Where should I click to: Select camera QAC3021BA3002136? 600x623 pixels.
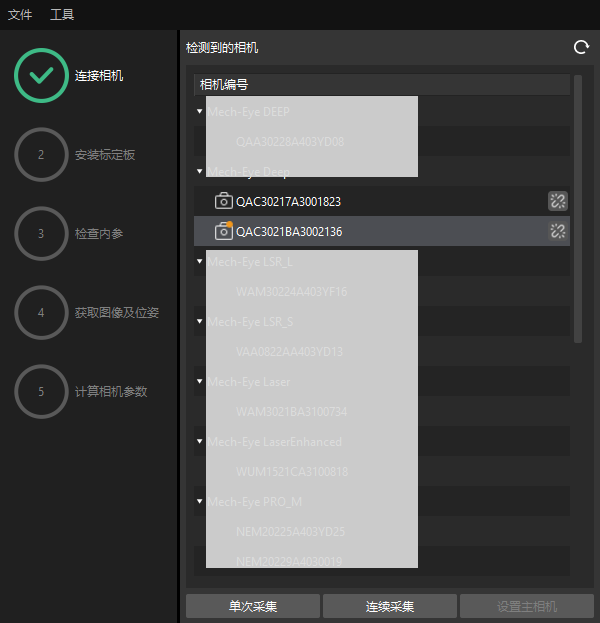point(382,231)
